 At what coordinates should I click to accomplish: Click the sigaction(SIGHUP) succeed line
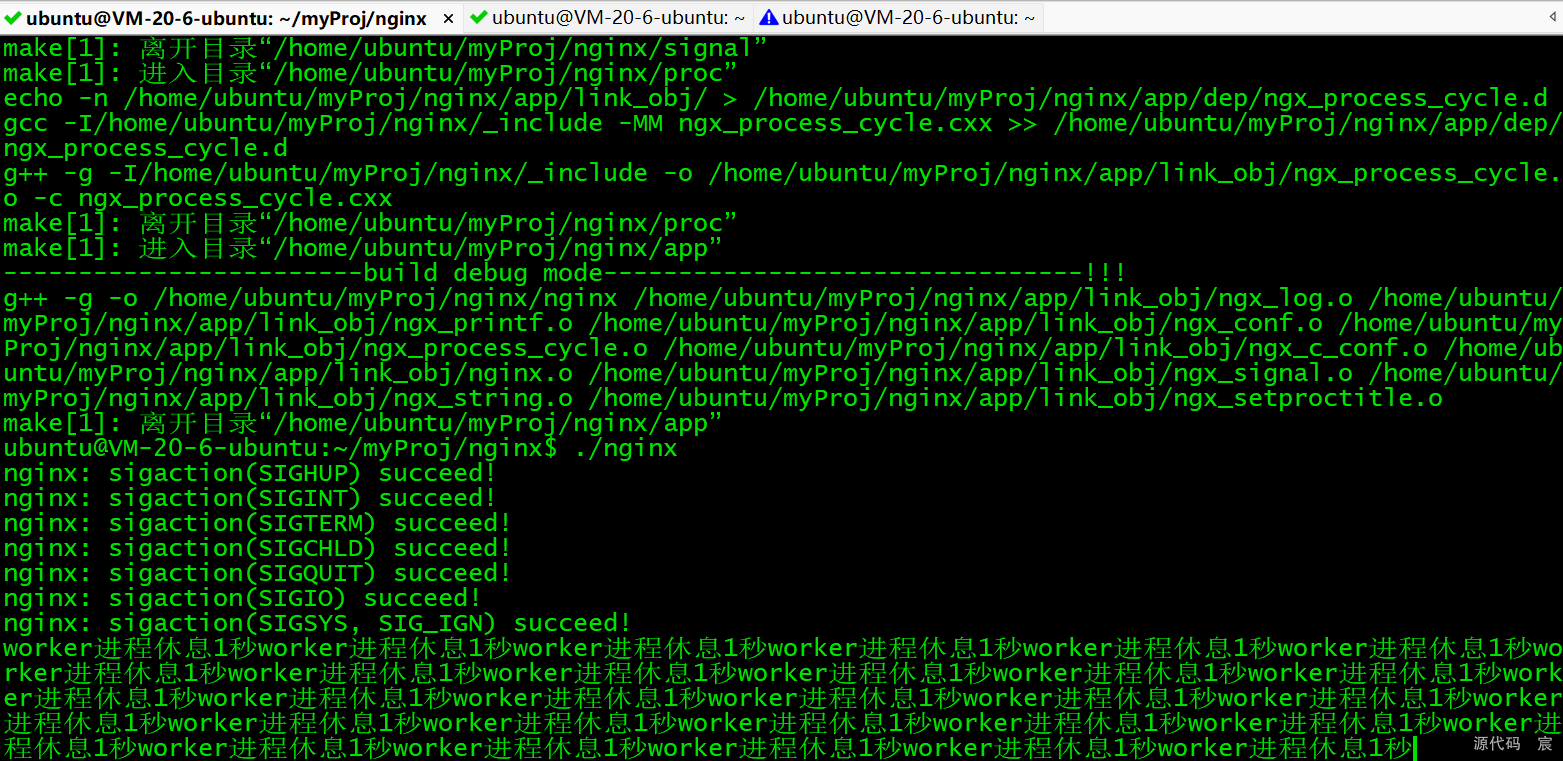[249, 473]
